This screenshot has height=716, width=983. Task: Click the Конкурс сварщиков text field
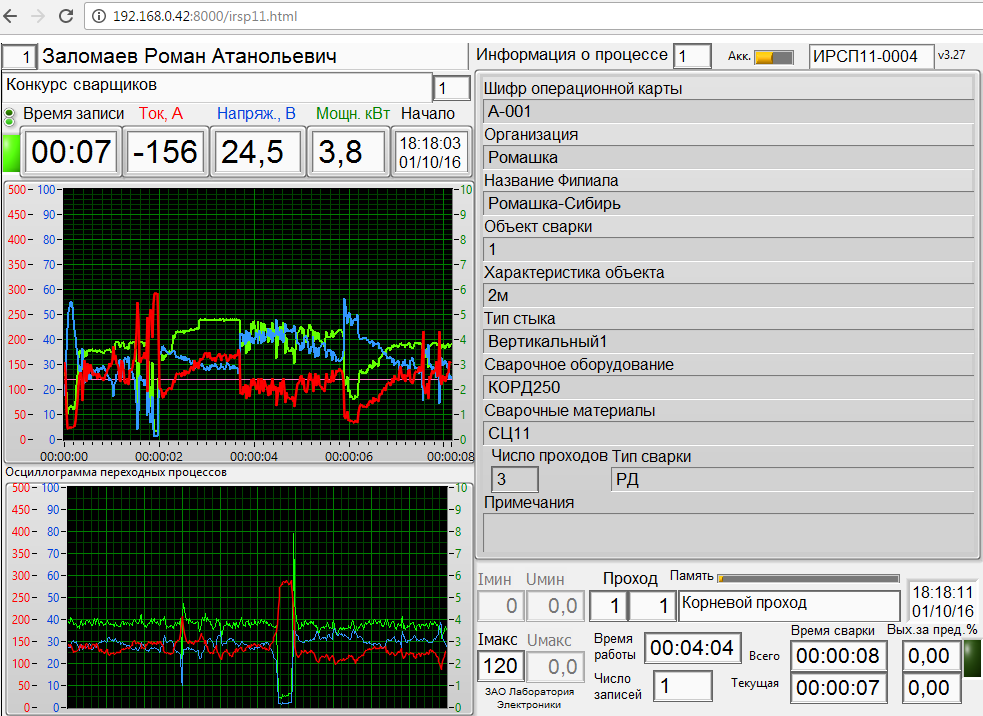point(215,86)
